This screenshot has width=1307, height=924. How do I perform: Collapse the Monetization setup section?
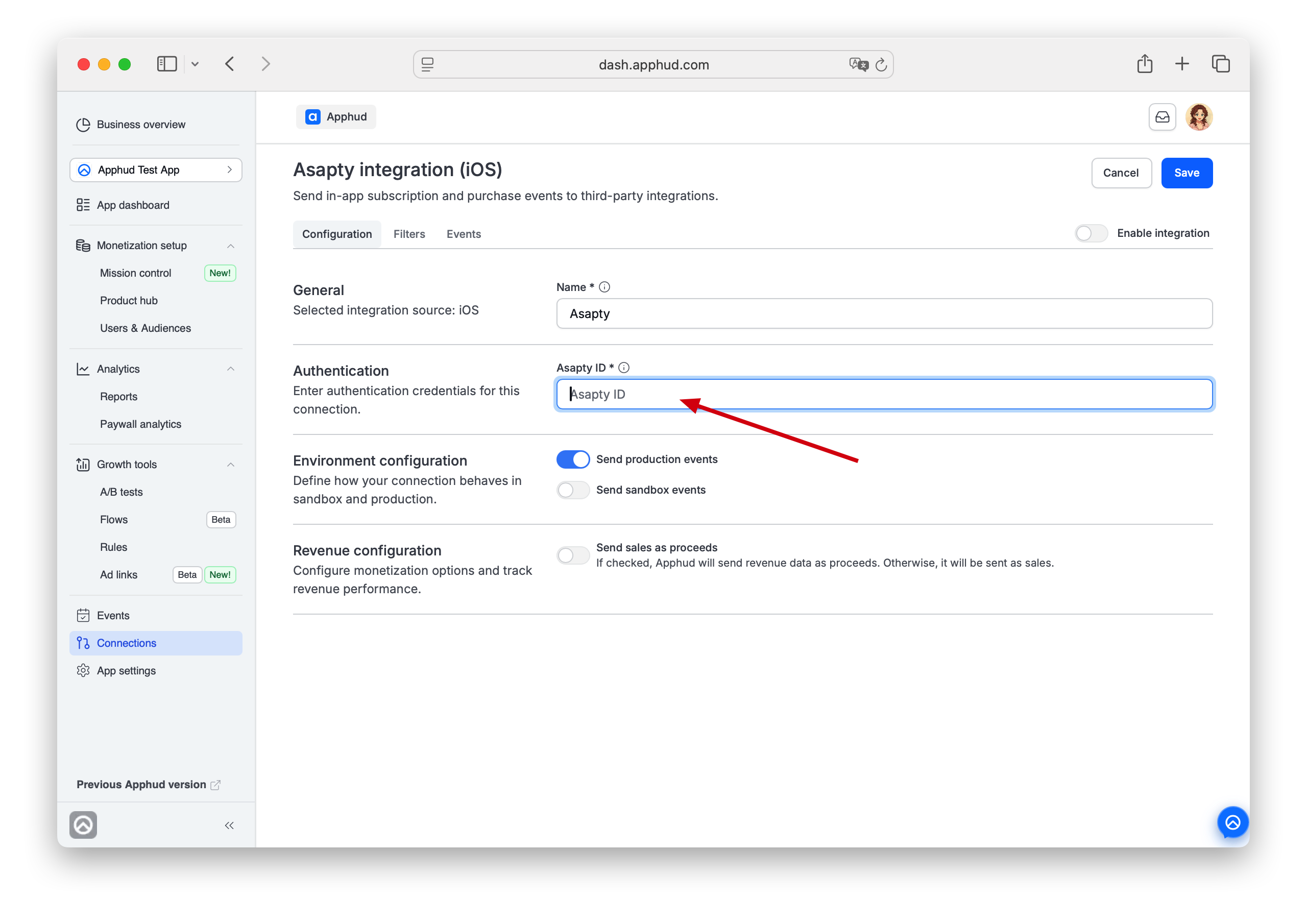[231, 246]
